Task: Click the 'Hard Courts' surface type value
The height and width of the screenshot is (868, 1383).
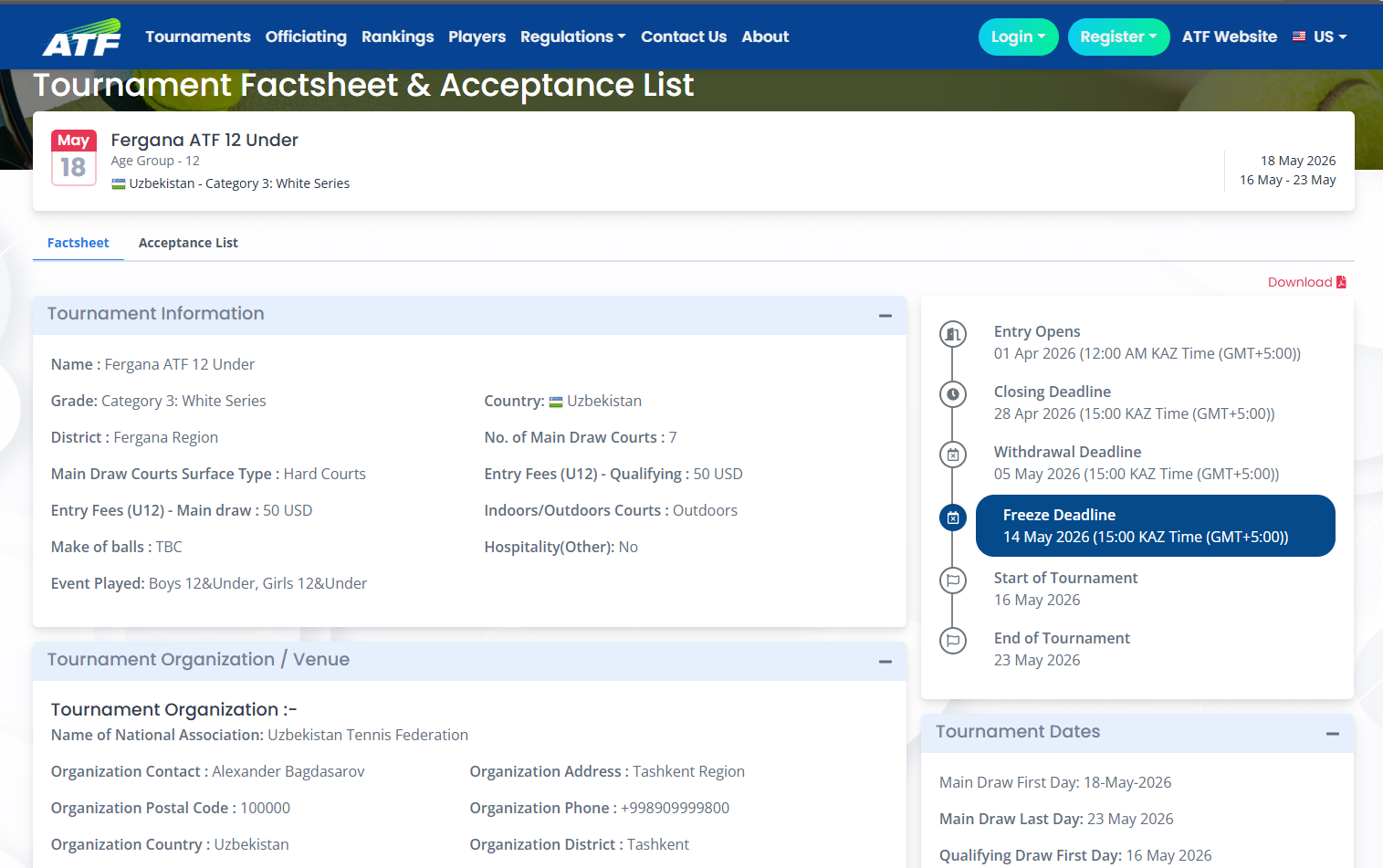Action: point(325,474)
